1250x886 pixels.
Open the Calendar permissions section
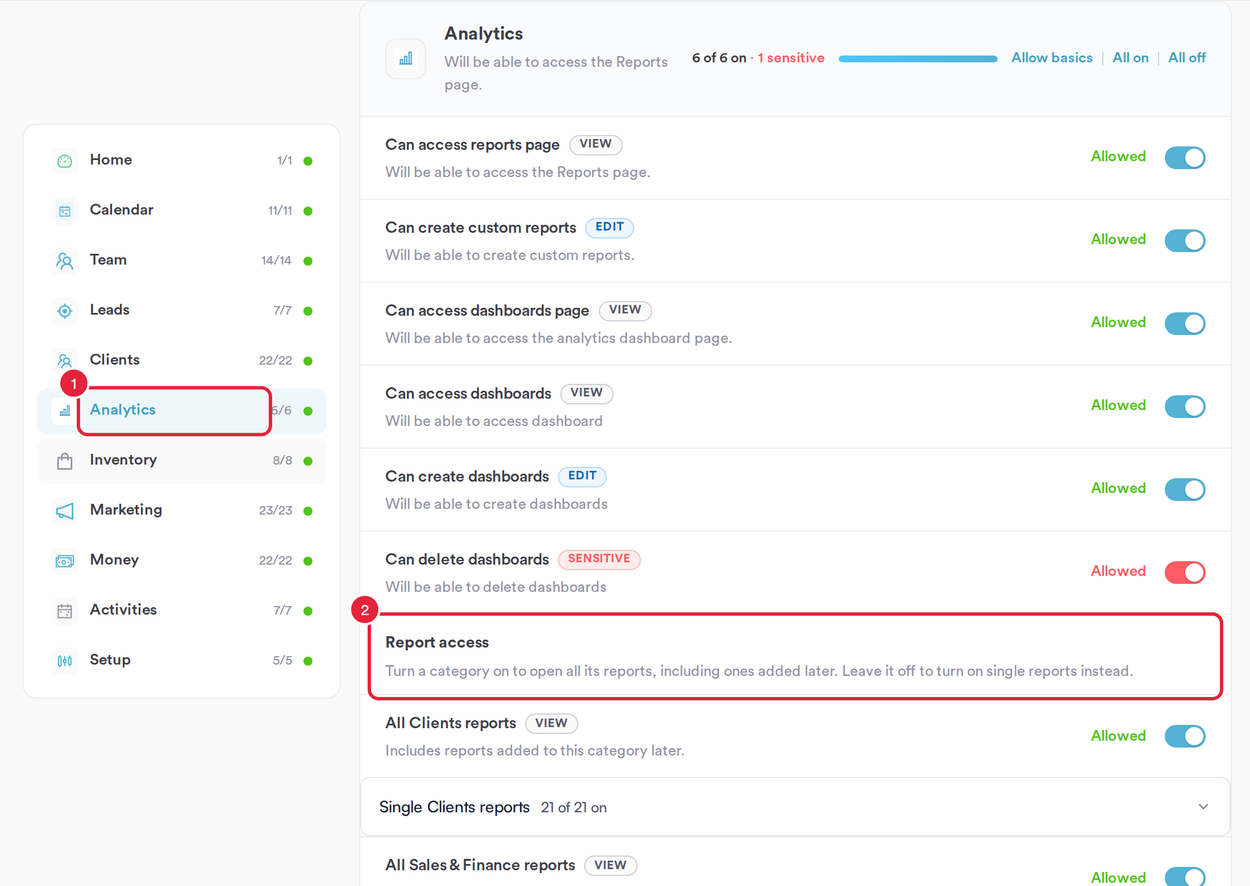182,210
